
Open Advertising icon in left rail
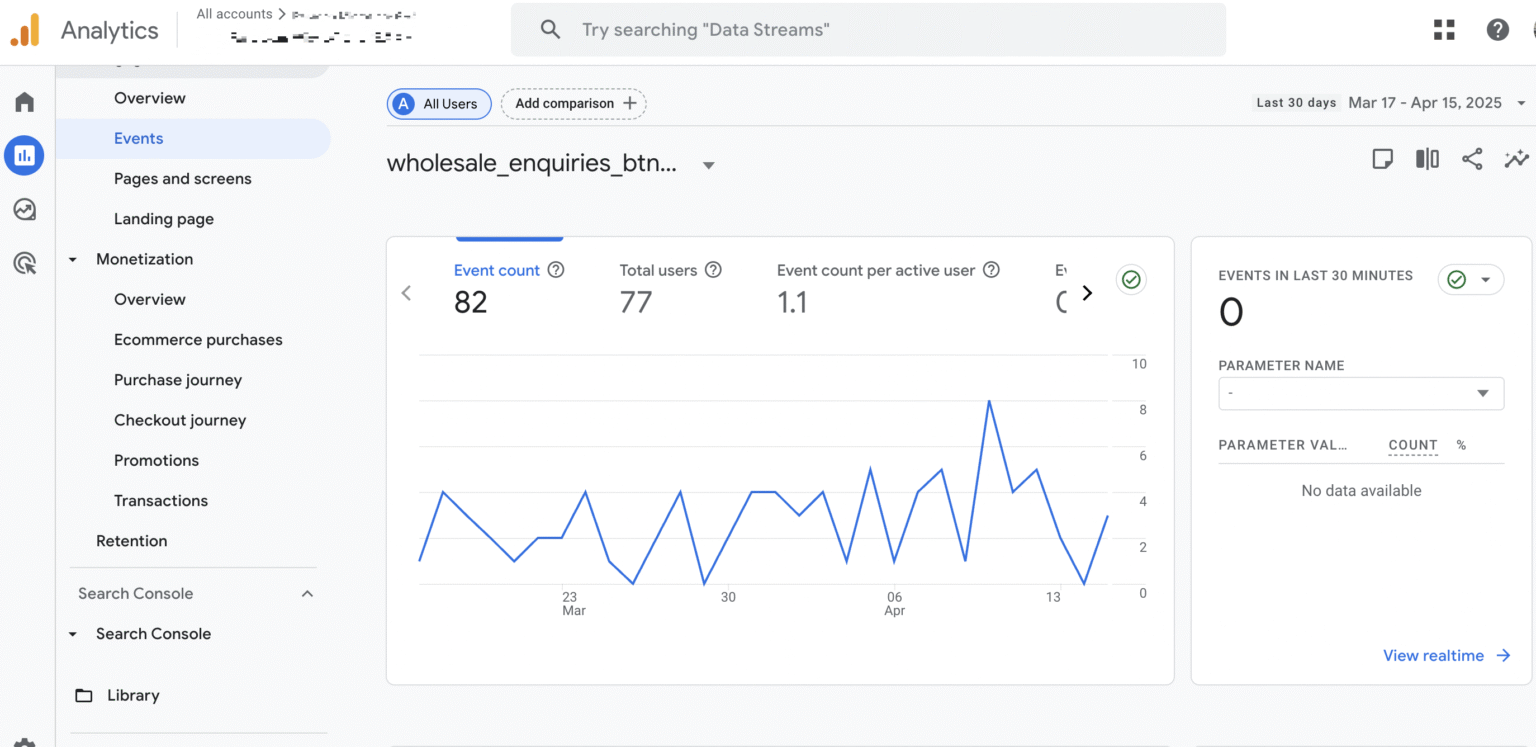25,263
